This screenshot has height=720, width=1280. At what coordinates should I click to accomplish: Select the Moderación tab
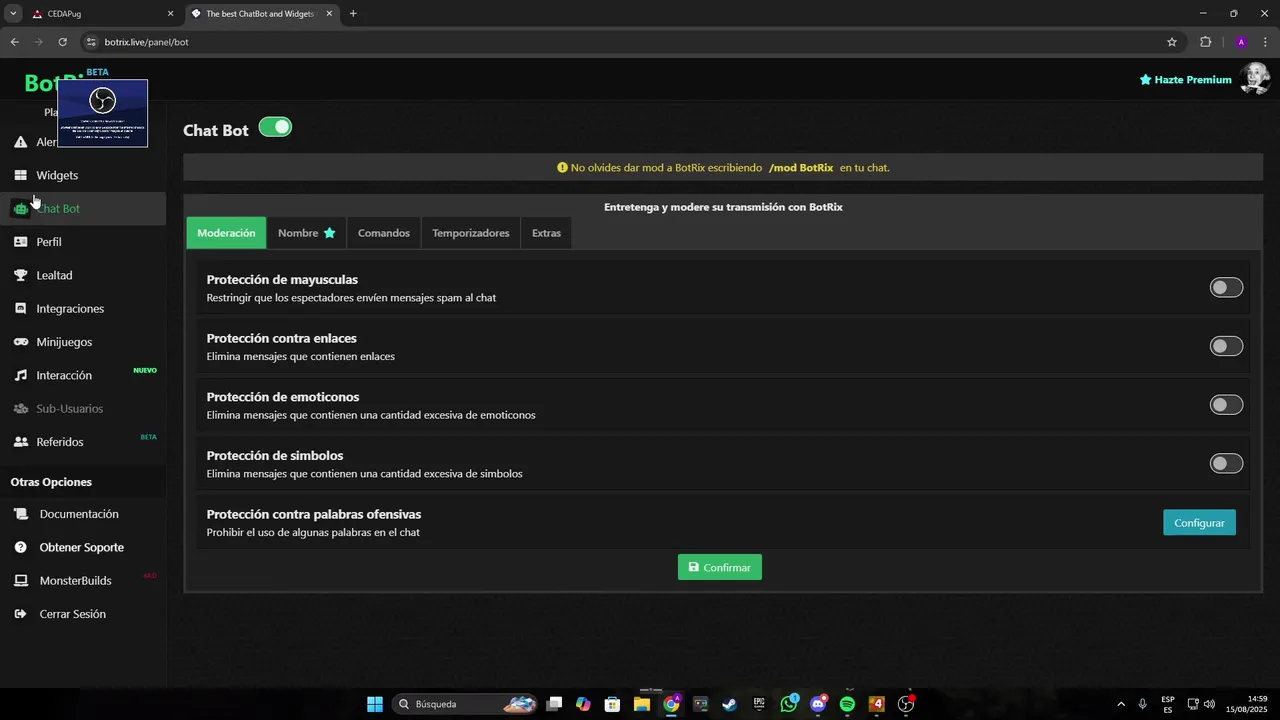point(226,233)
